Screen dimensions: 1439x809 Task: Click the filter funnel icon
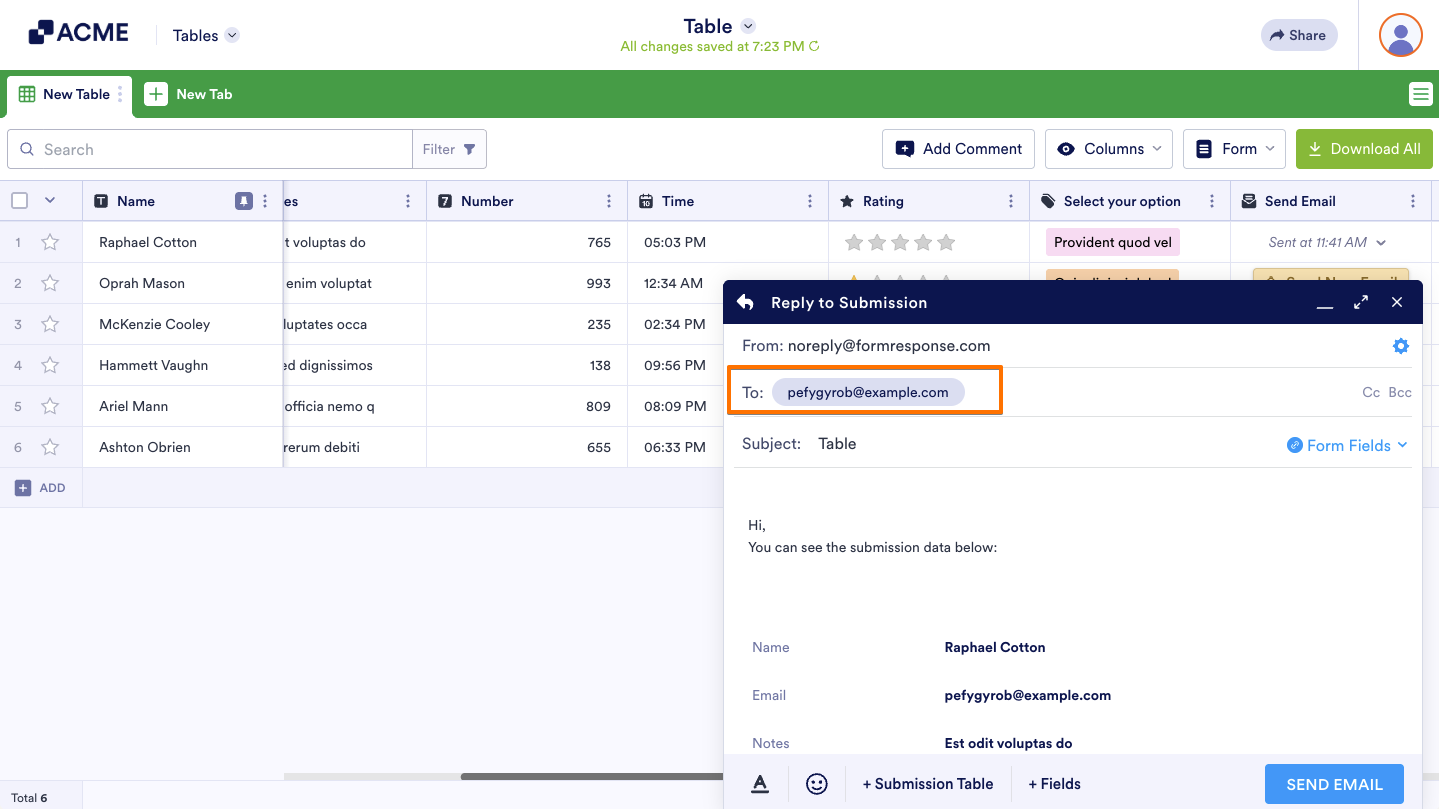click(x=470, y=149)
